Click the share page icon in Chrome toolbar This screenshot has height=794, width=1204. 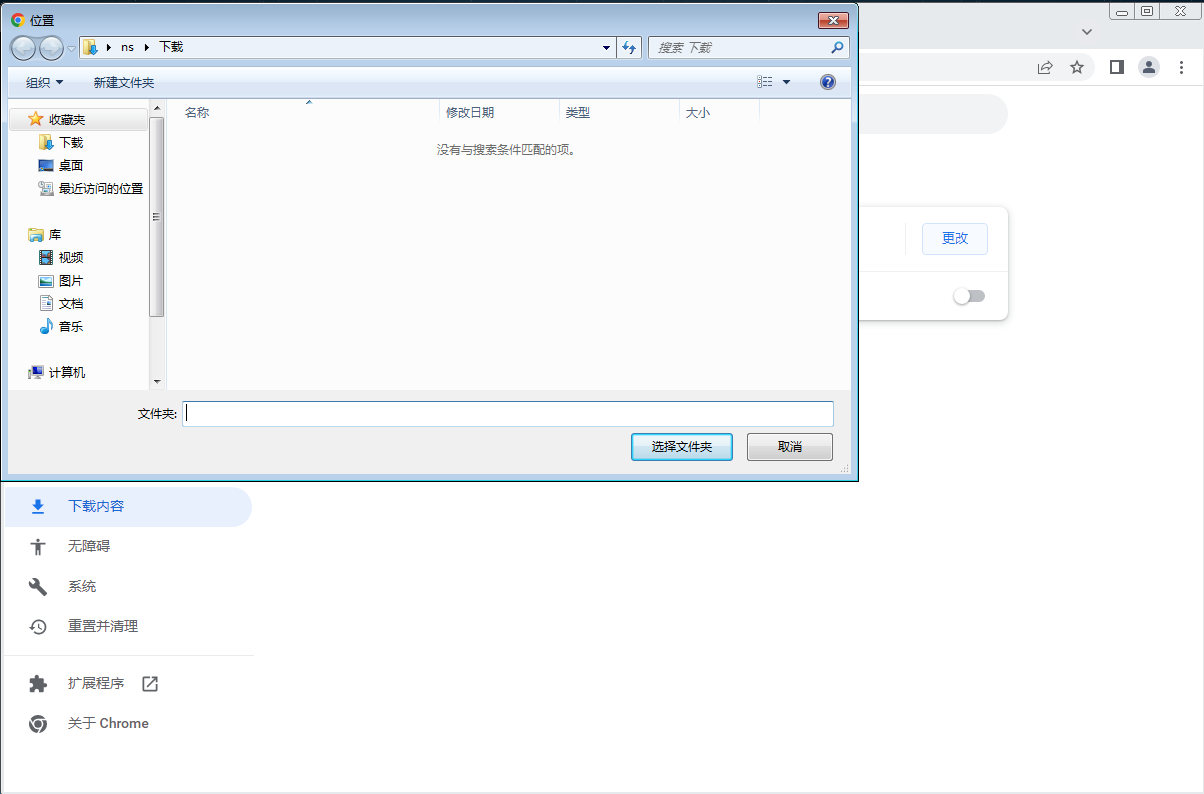click(1045, 67)
